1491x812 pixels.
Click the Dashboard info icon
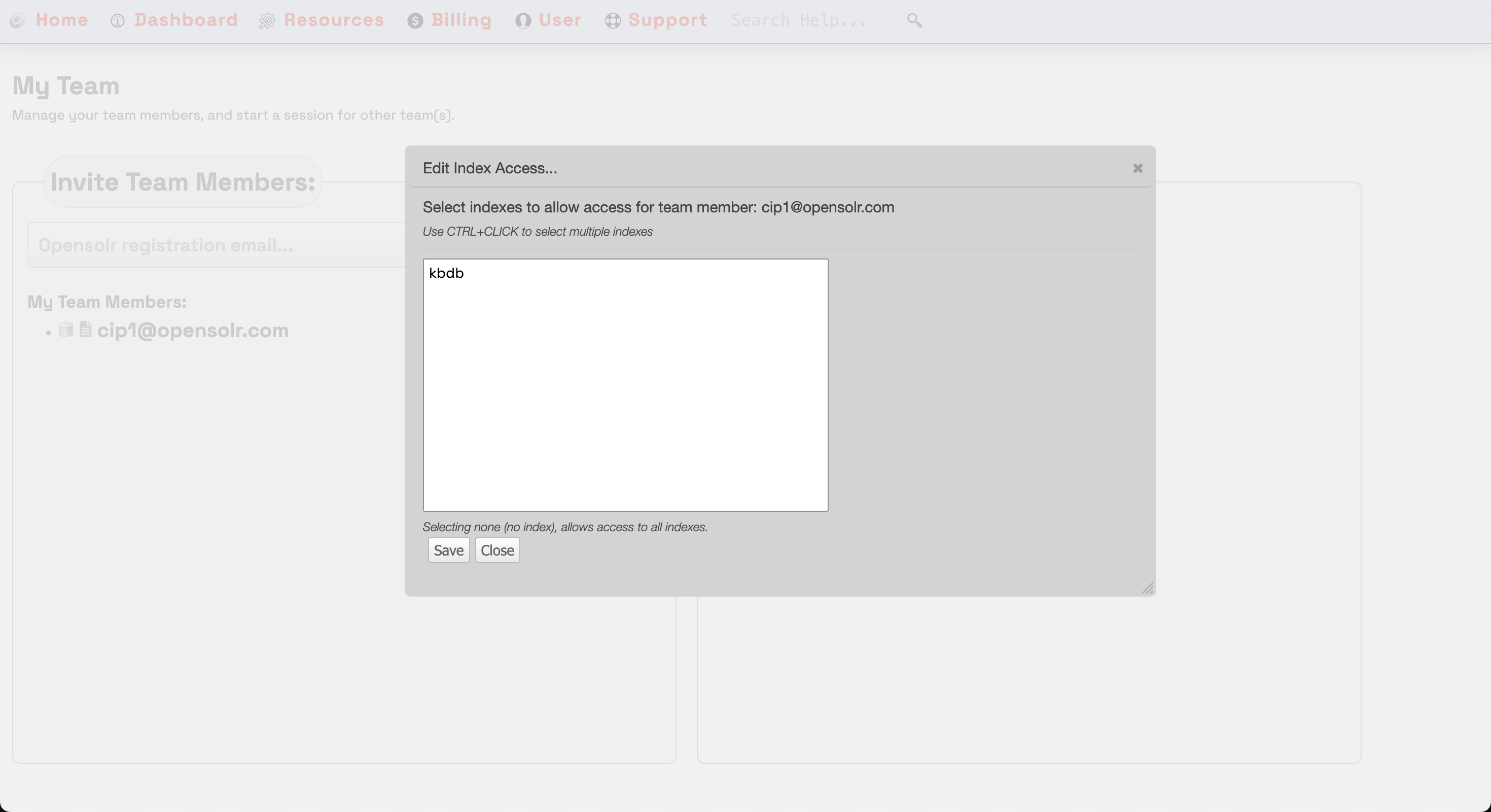point(118,21)
